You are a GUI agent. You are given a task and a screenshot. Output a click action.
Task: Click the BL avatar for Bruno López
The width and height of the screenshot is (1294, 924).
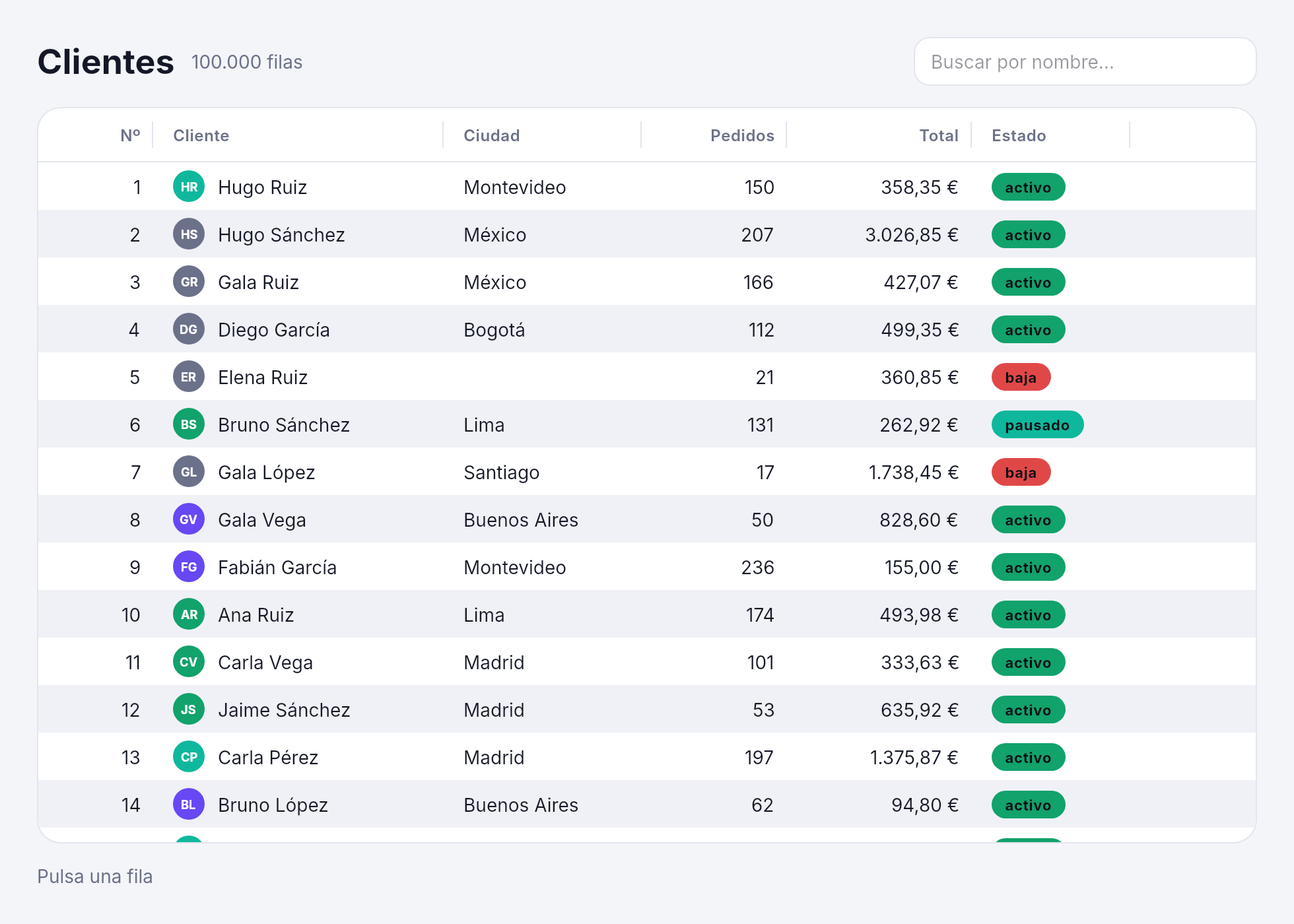[189, 805]
